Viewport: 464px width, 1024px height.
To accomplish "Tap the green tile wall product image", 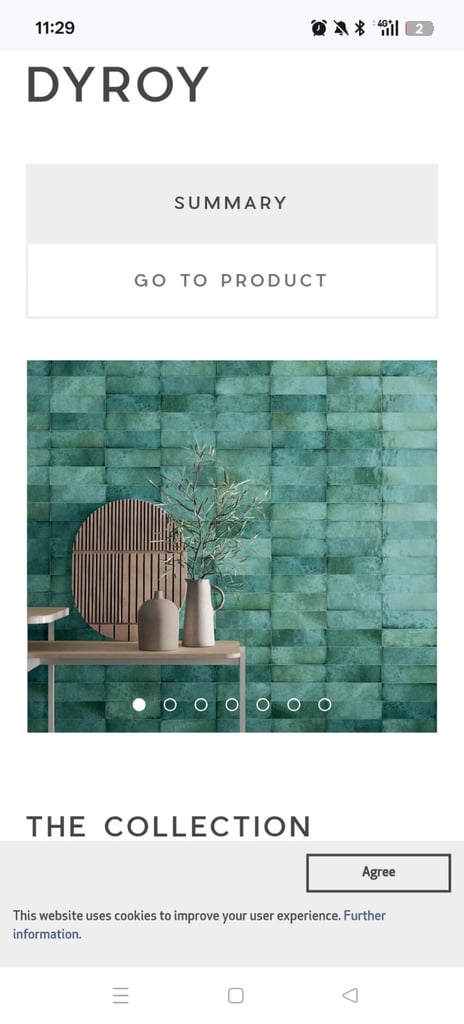I will [x=231, y=546].
